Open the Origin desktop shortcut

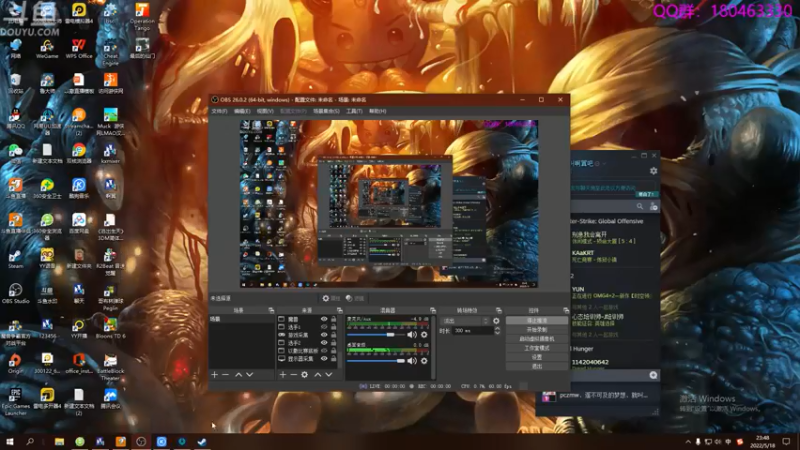[15, 363]
